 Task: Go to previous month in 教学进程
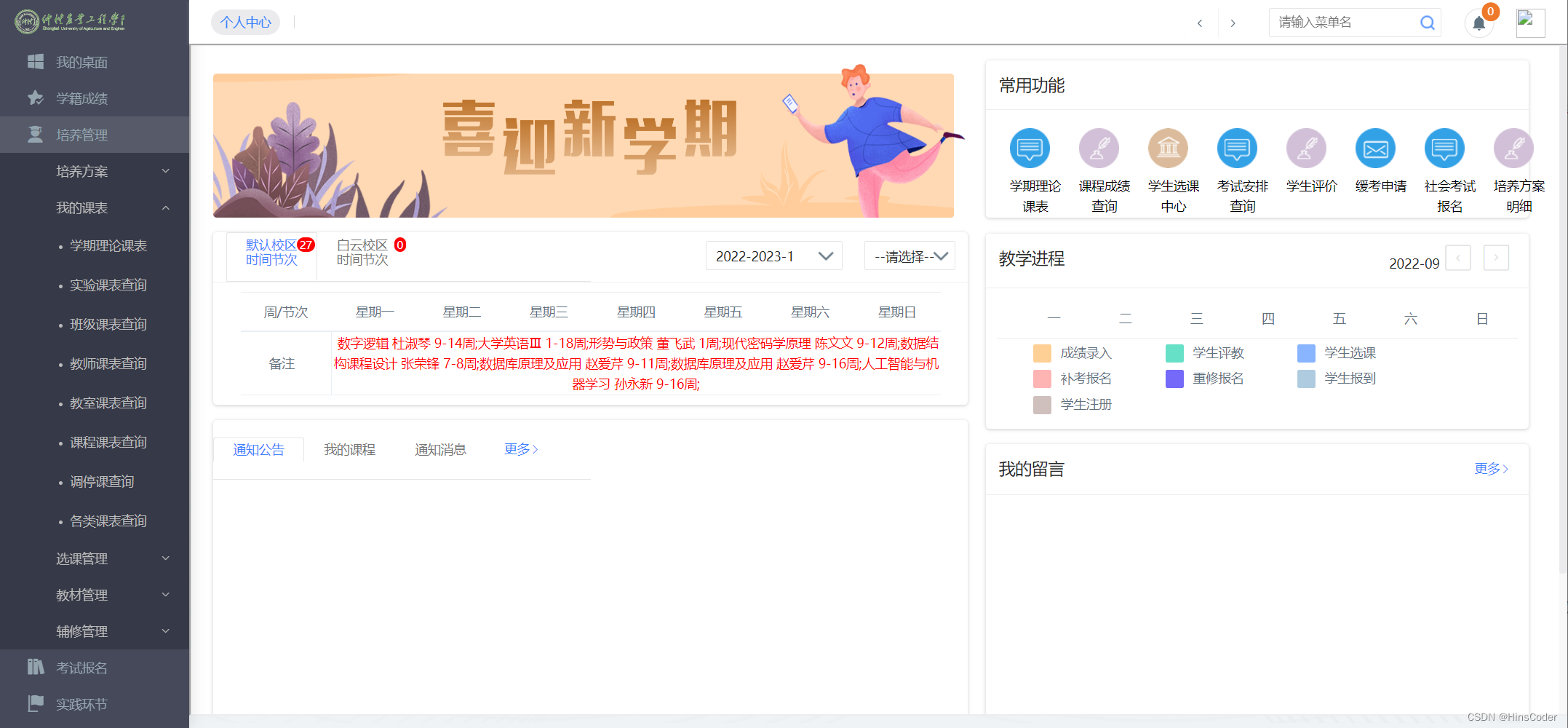1458,258
